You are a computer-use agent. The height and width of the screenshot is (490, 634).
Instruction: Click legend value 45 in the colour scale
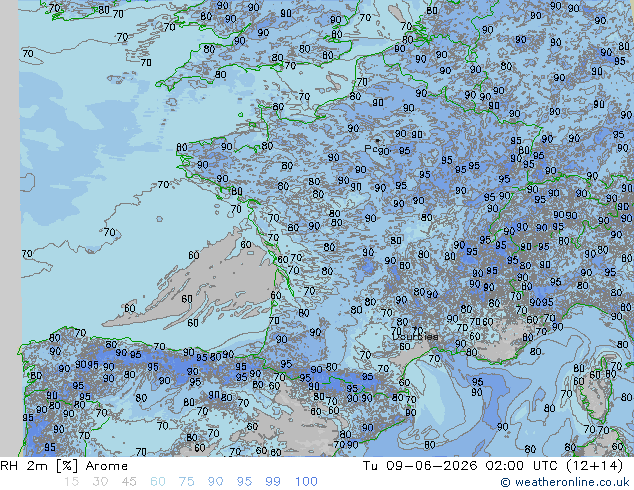click(x=129, y=482)
